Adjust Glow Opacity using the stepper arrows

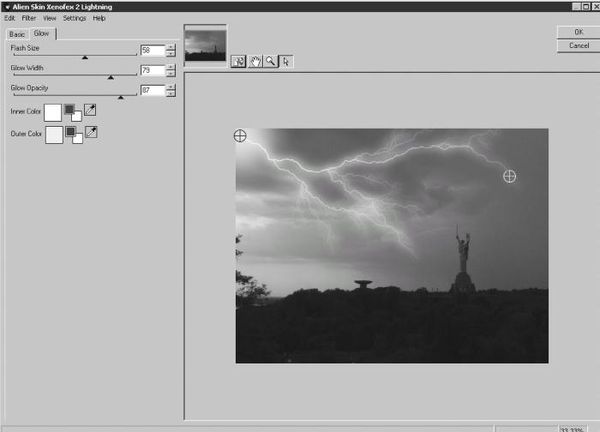pos(170,91)
